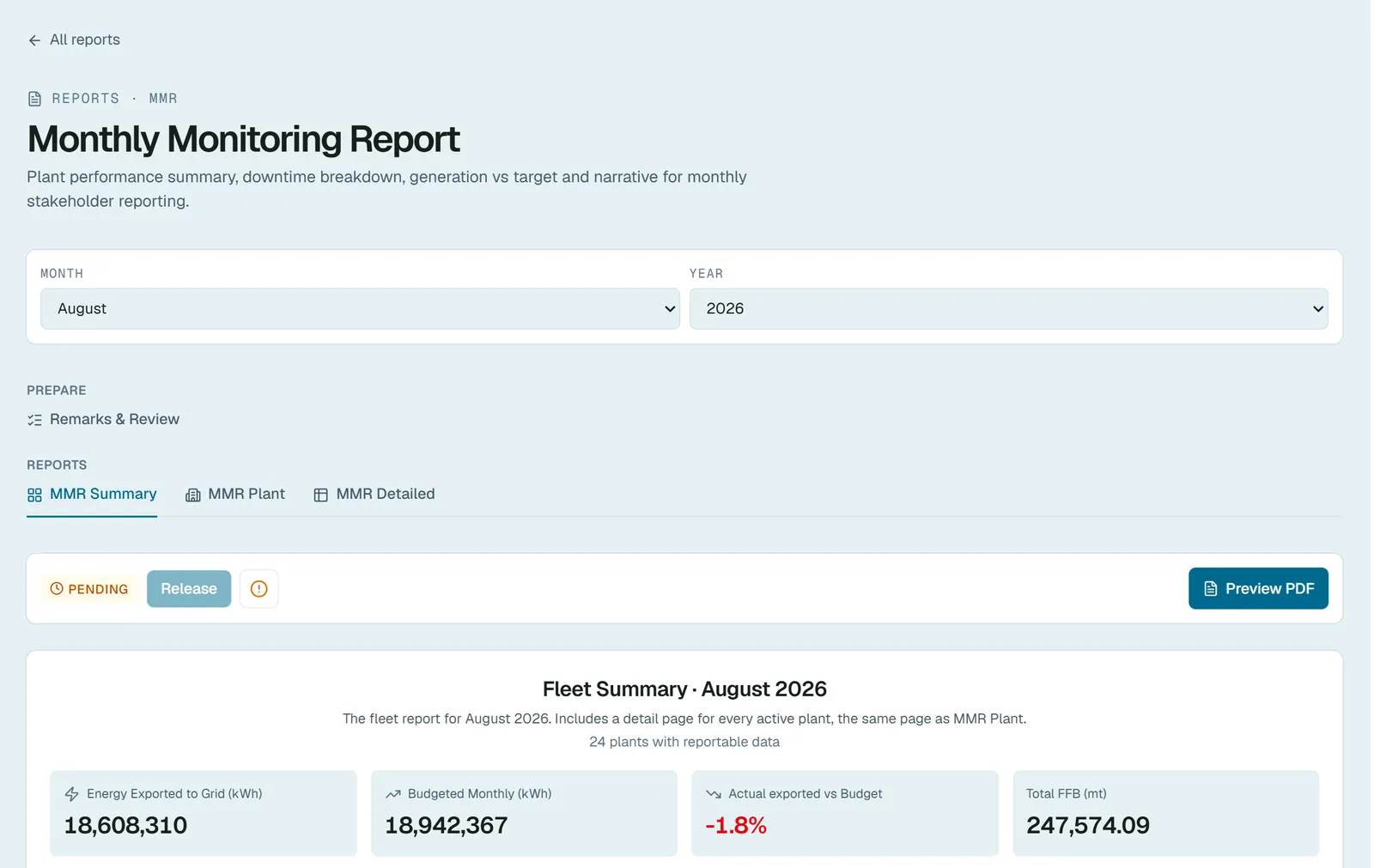This screenshot has height=868, width=1374.
Task: Click the 'Budgeted Monthly (kWh)' label
Action: pyautogui.click(x=480, y=794)
